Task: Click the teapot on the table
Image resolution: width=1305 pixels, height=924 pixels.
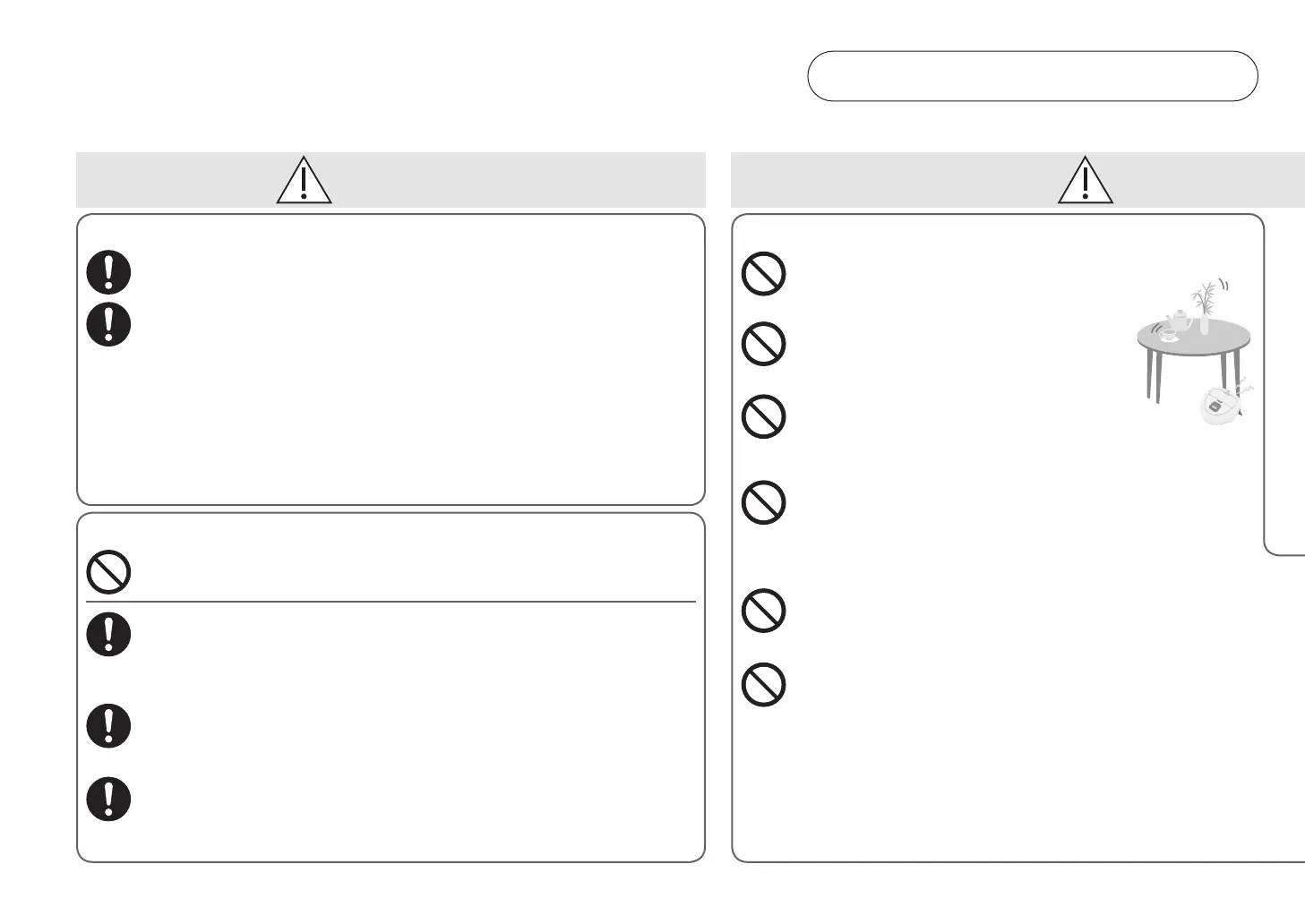Action: pyautogui.click(x=1180, y=319)
